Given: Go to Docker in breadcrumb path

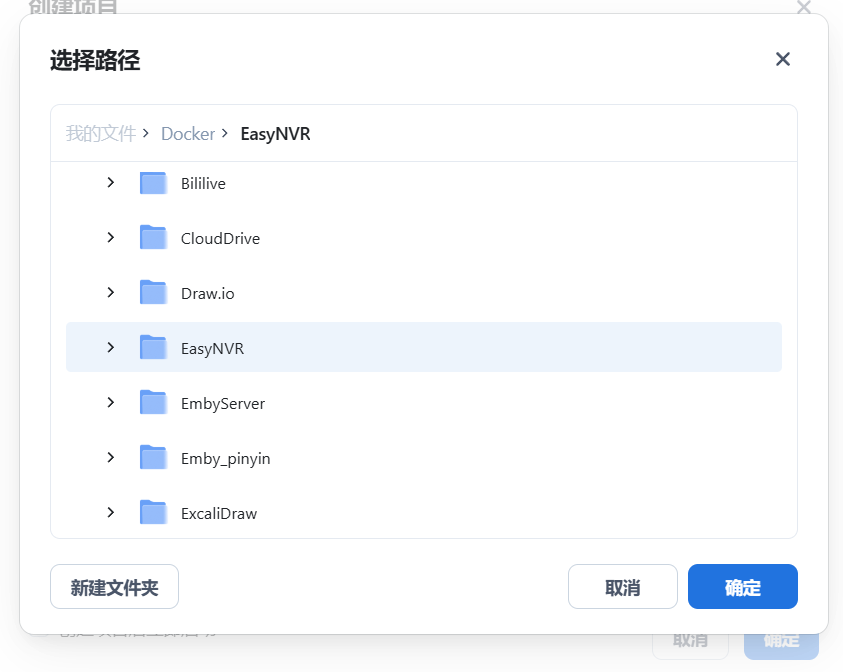Looking at the screenshot, I should [x=188, y=134].
